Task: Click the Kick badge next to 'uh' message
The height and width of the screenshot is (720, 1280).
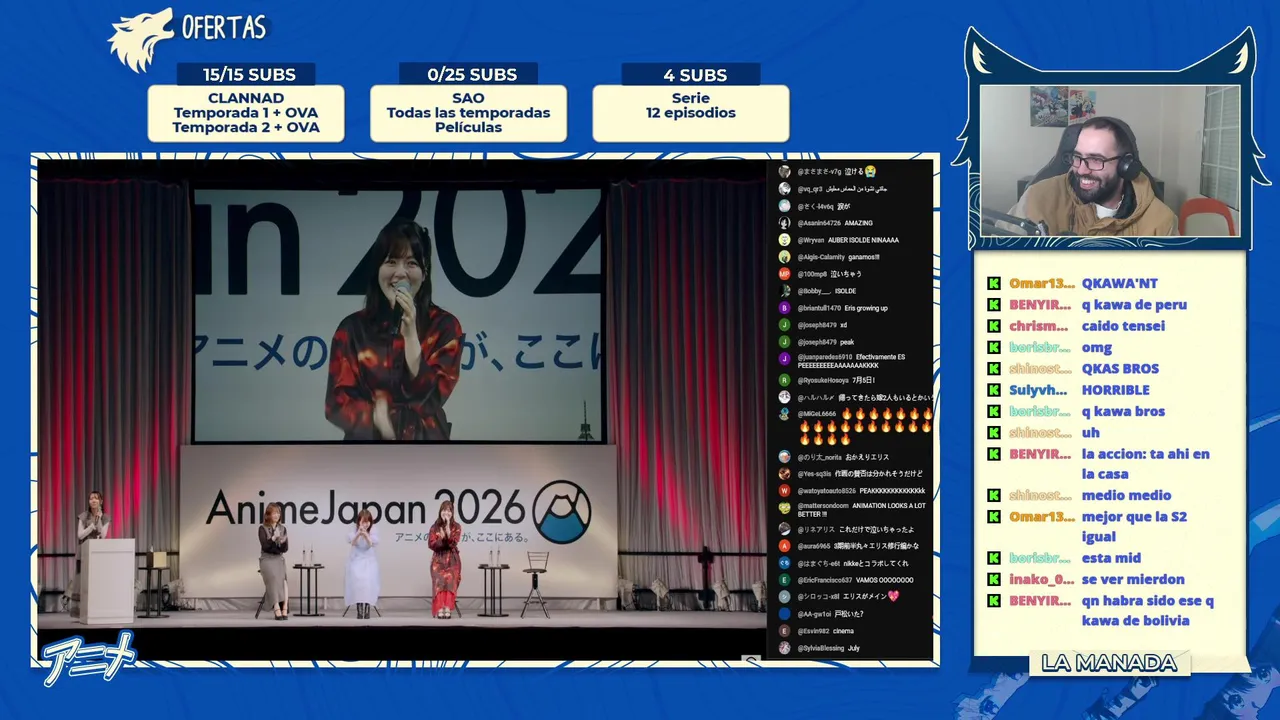Action: [993, 432]
